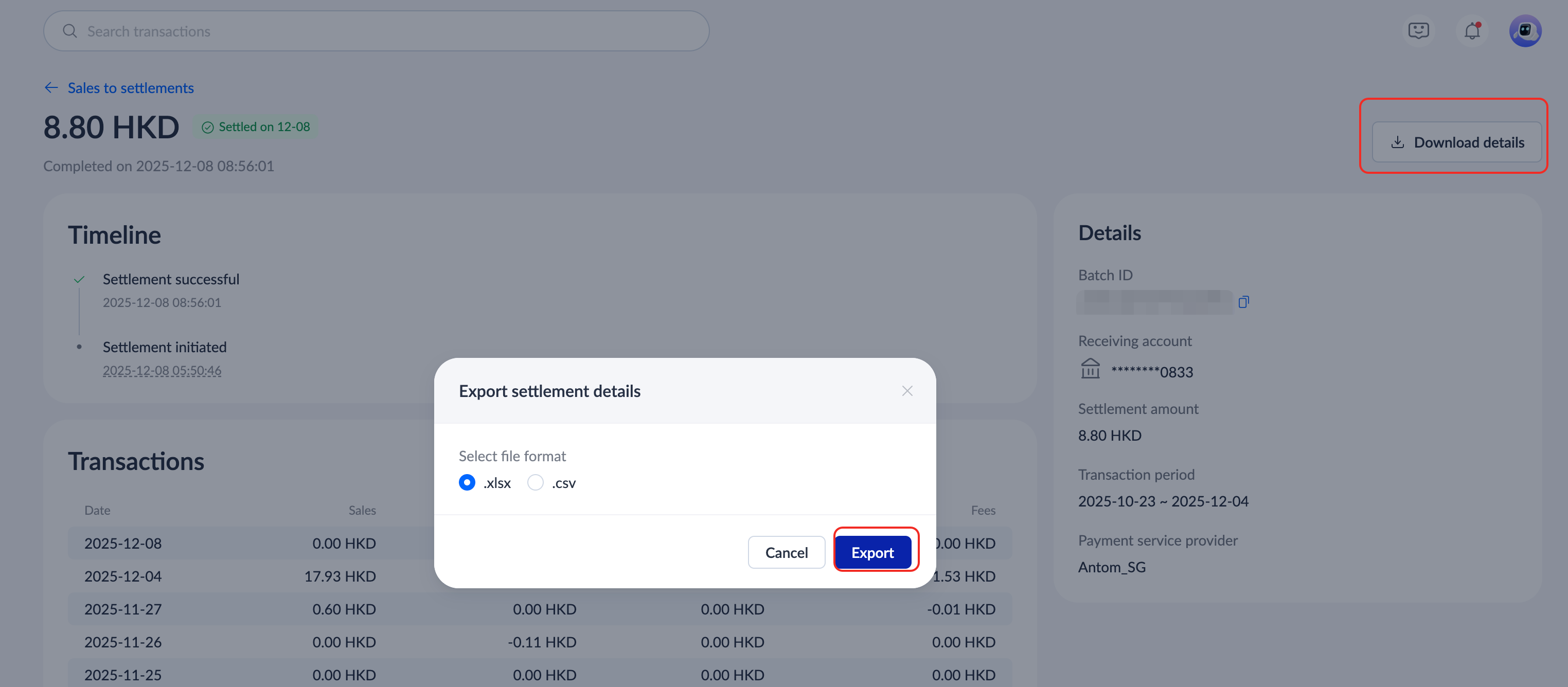Click the back arrow icon

(51, 87)
